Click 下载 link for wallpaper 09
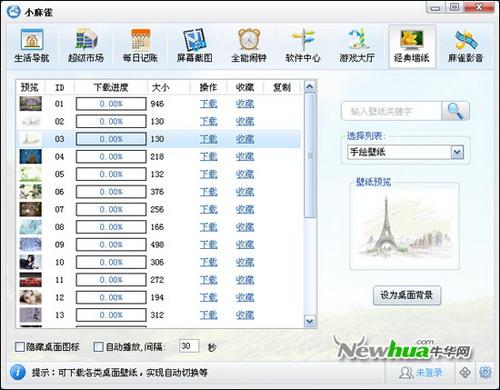The width and height of the screenshot is (500, 390). click(x=209, y=245)
